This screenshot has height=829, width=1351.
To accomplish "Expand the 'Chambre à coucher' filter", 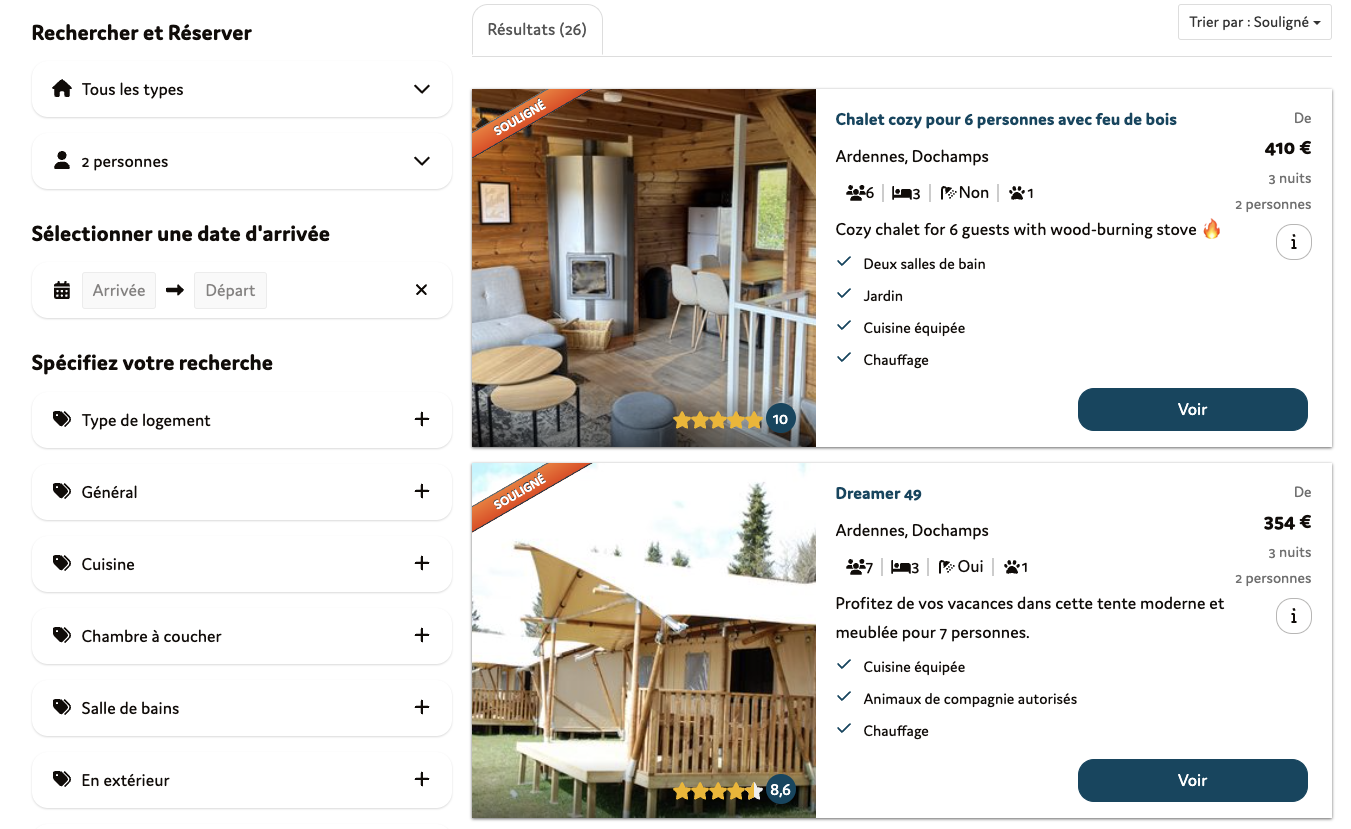I will pos(241,636).
